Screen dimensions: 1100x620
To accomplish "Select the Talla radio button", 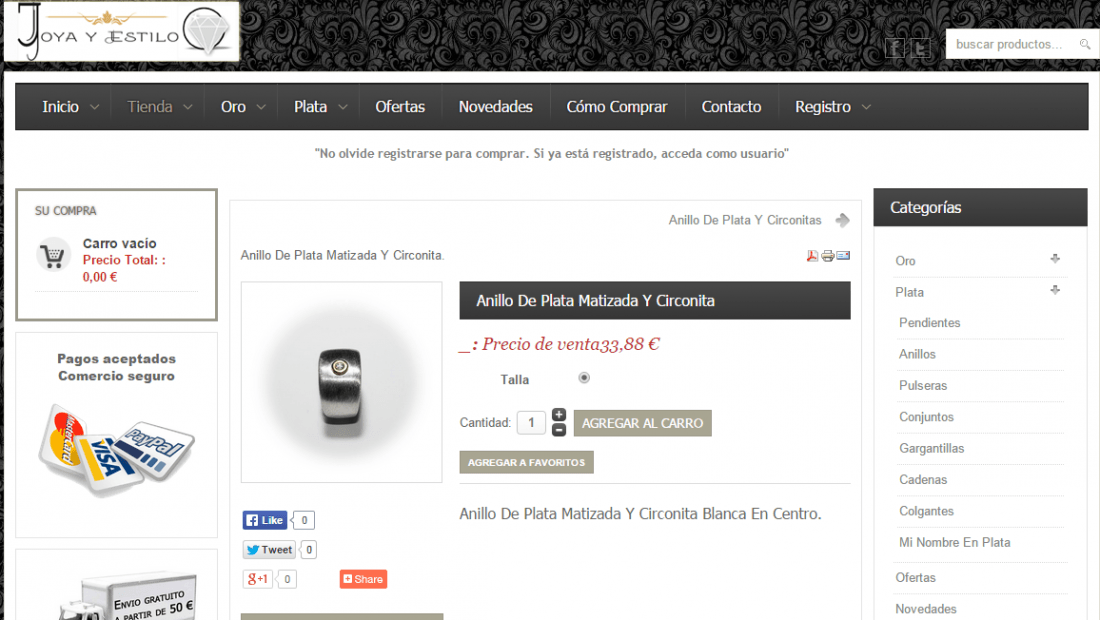I will [584, 377].
